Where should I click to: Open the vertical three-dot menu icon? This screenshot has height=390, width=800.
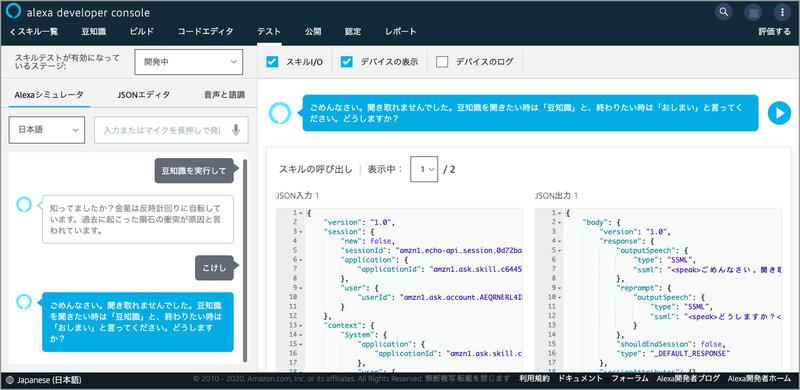pos(782,12)
